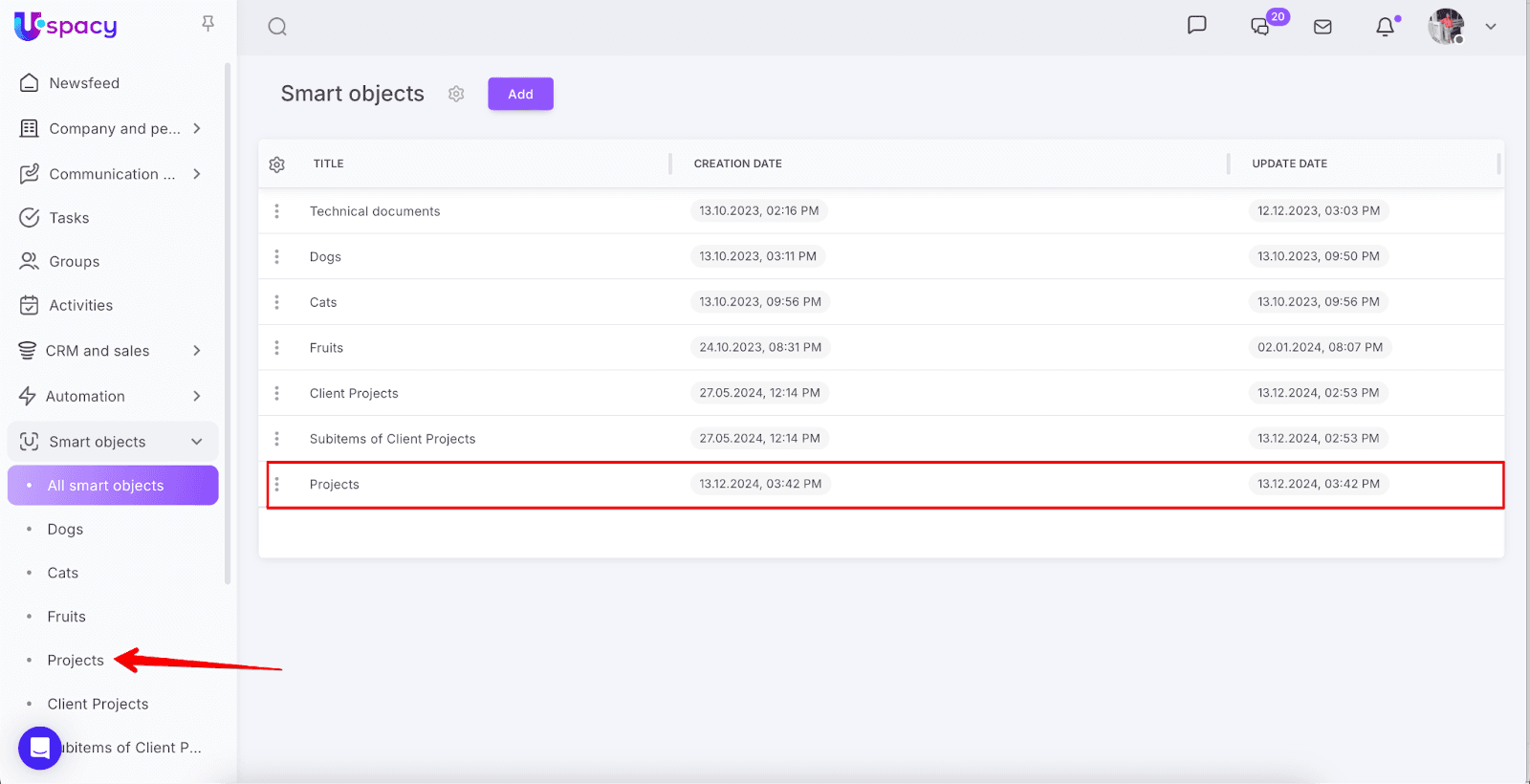Click the sidebar vertical scrollbar
This screenshot has width=1530, height=784.
pyautogui.click(x=228, y=325)
